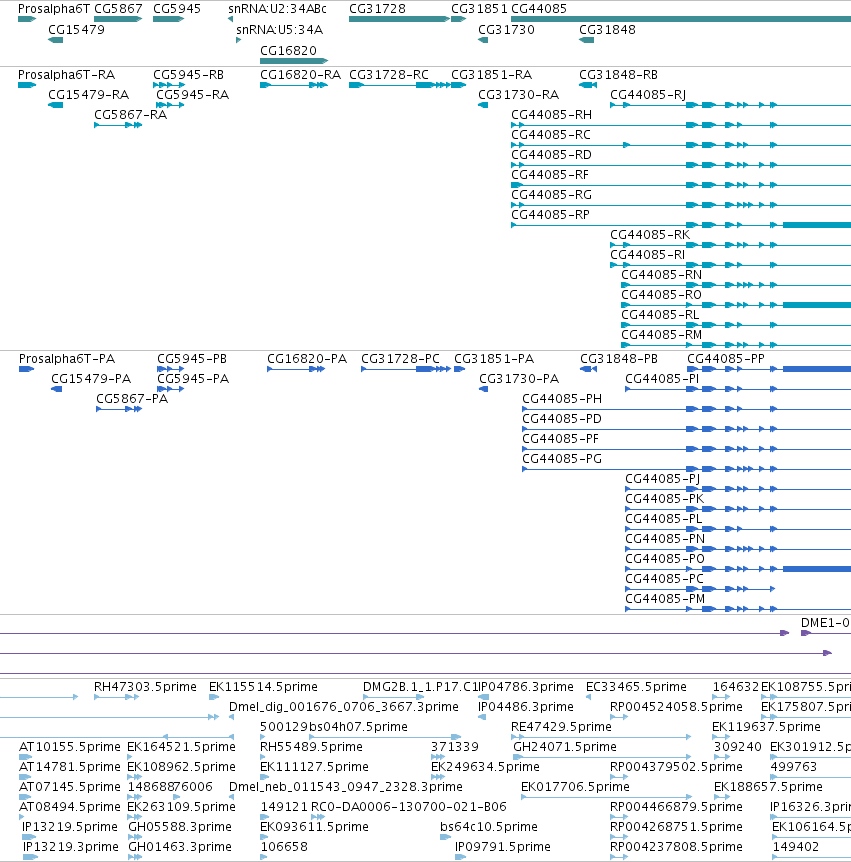Select the IP13219.3prime EST label
Screen dimensions: 851x862
click(x=70, y=847)
